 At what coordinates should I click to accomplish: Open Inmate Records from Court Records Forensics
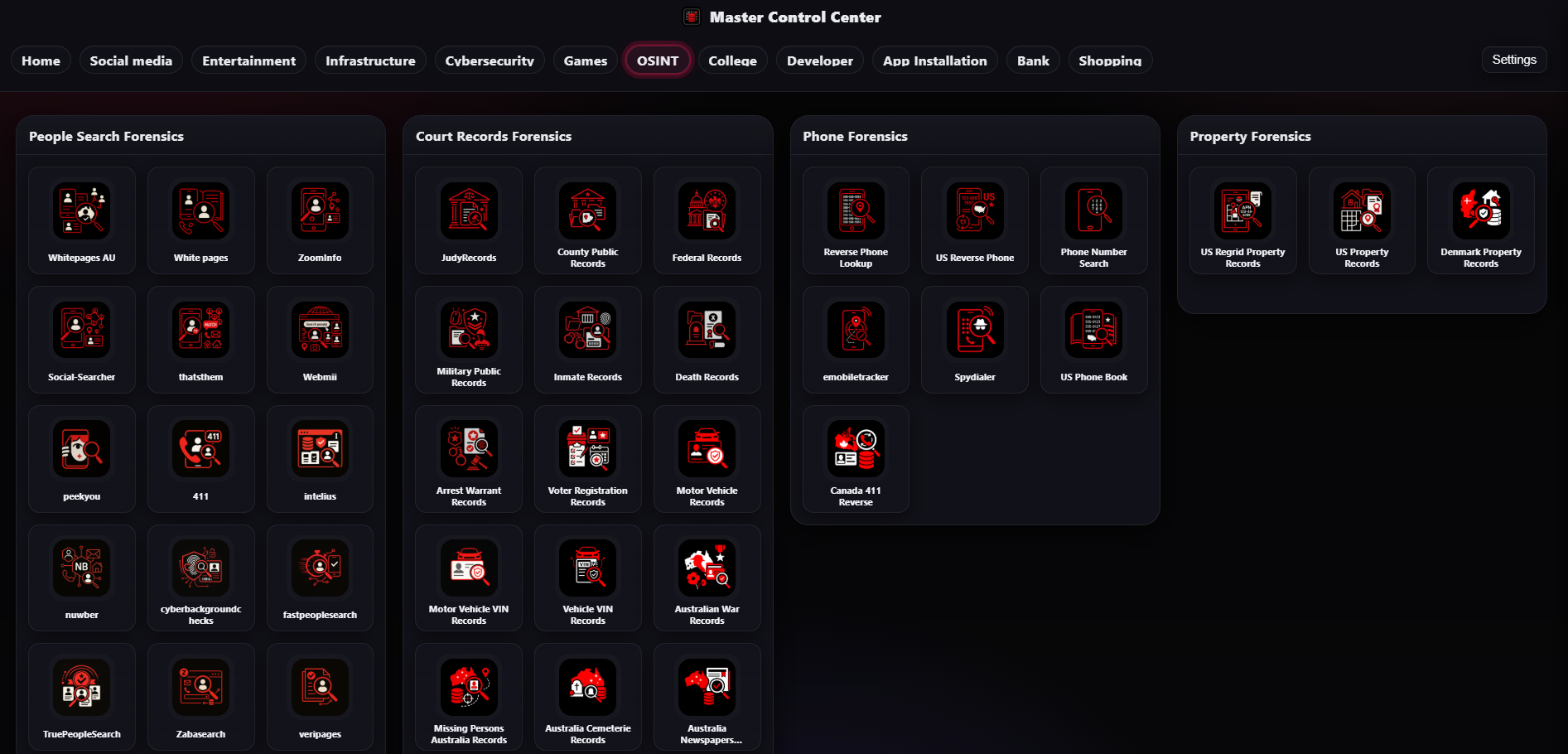(587, 339)
